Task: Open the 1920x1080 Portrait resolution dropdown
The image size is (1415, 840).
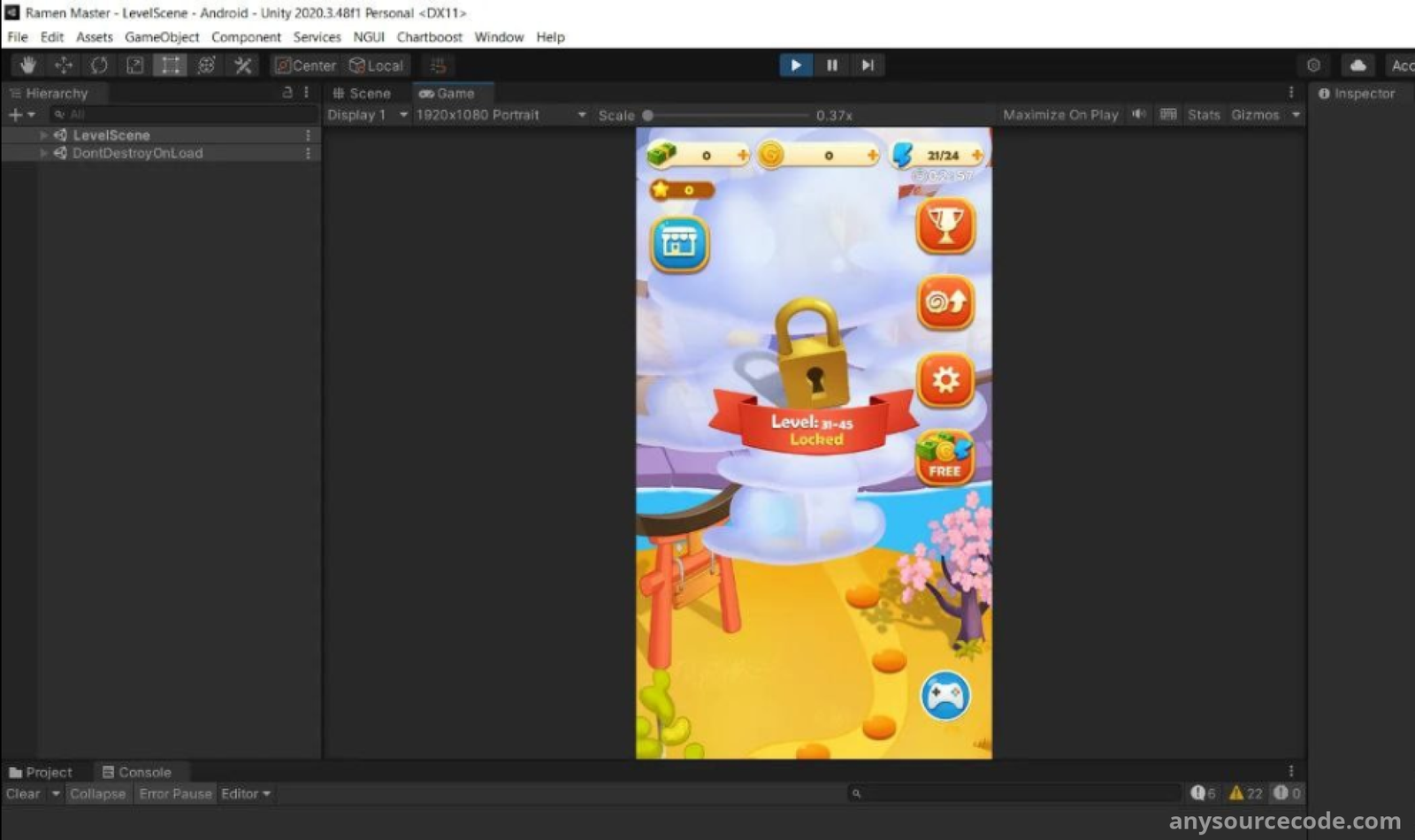Action: tap(500, 115)
